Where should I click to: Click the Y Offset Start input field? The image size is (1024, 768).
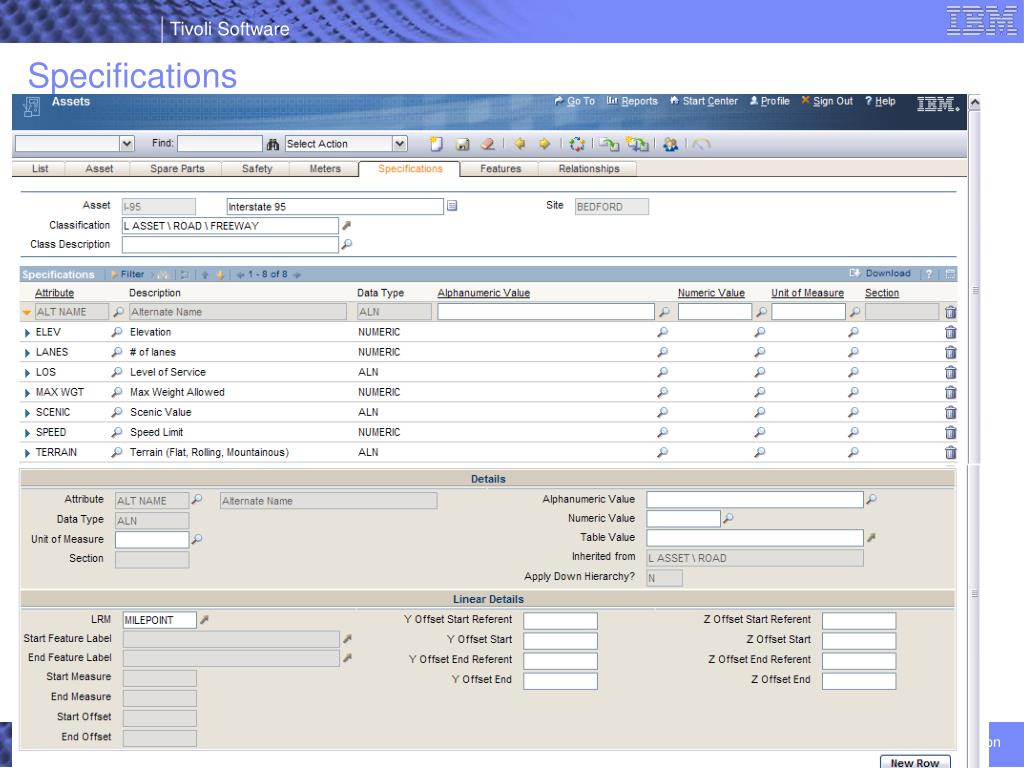[x=560, y=641]
